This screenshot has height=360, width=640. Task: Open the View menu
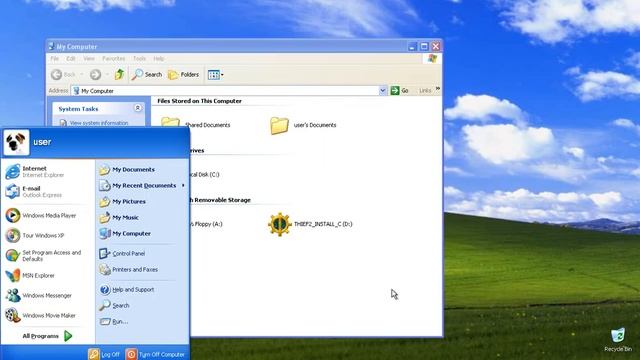pyautogui.click(x=89, y=59)
